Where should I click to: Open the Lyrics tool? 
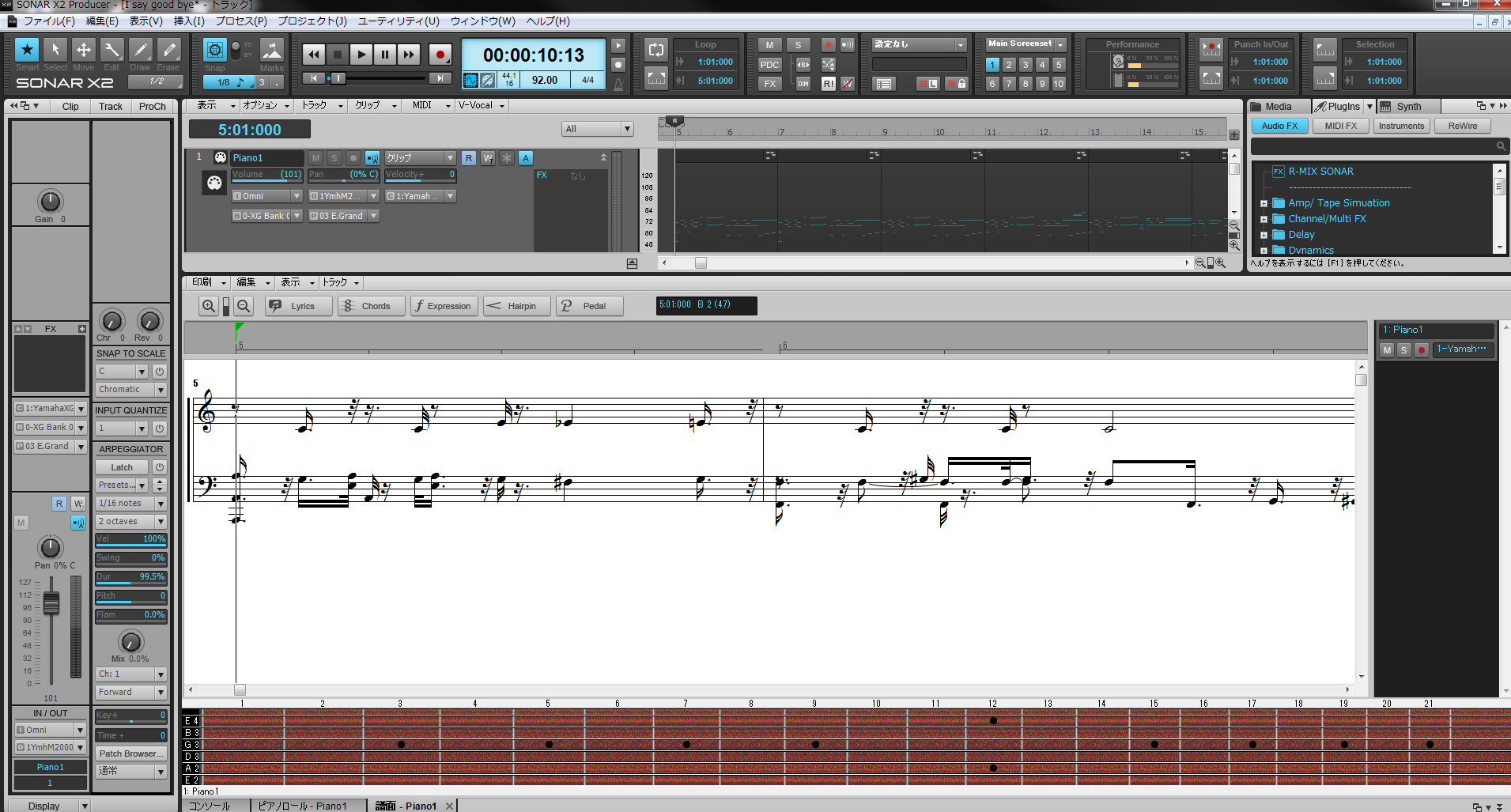299,306
